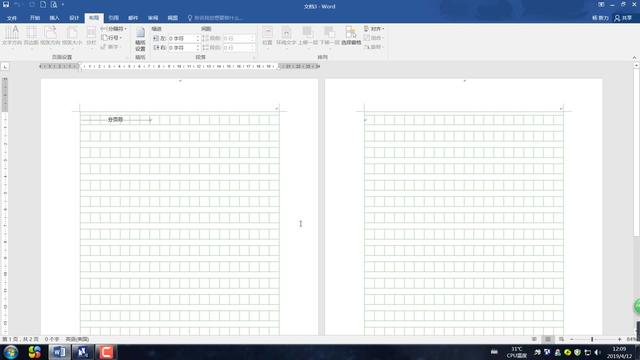Save the document from quick access toolbar
The width and height of the screenshot is (640, 360).
coord(6,5)
